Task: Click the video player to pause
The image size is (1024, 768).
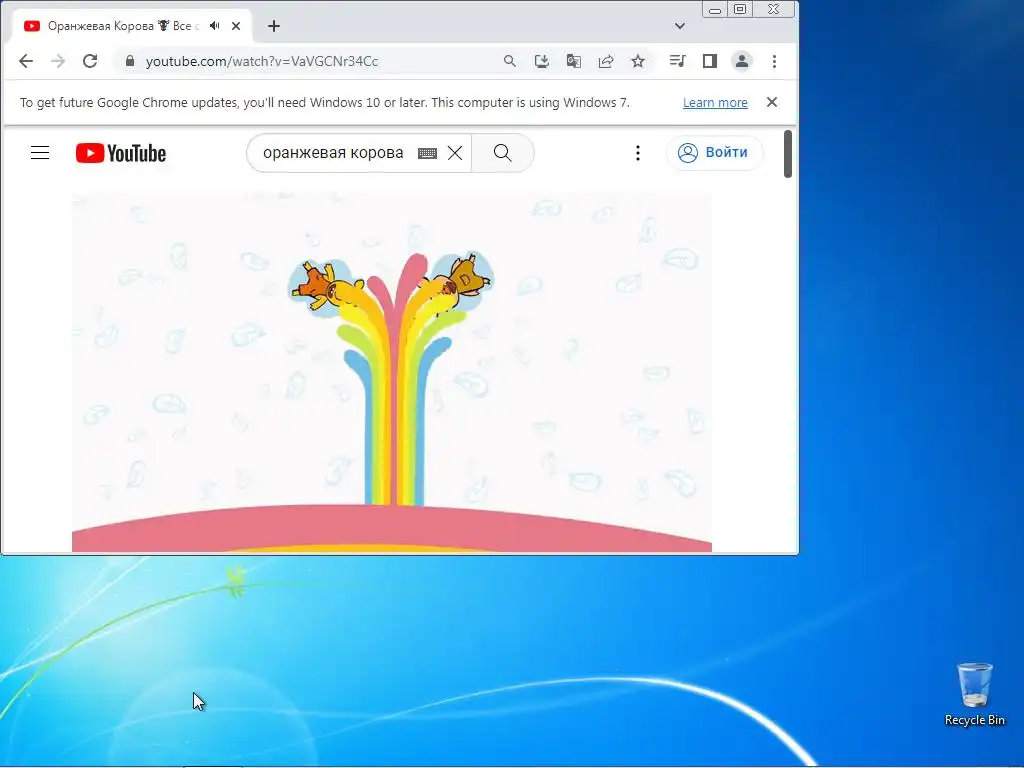Action: coord(392,372)
